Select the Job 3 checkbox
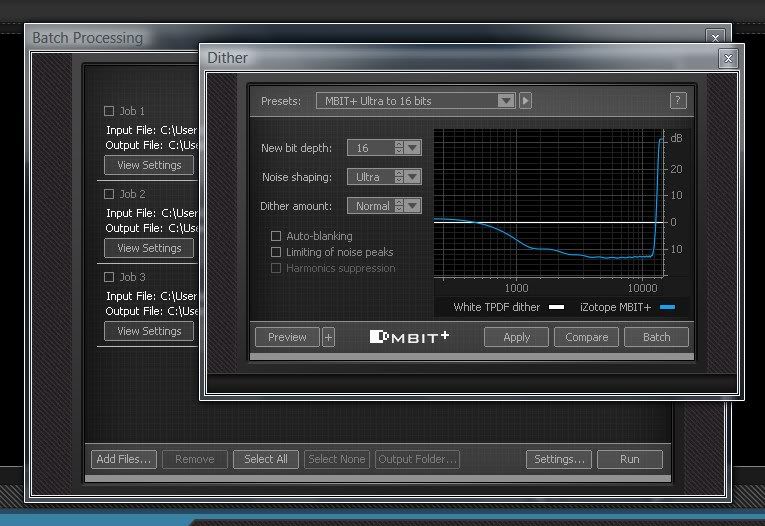Screen dimensions: 765x526 [109, 277]
